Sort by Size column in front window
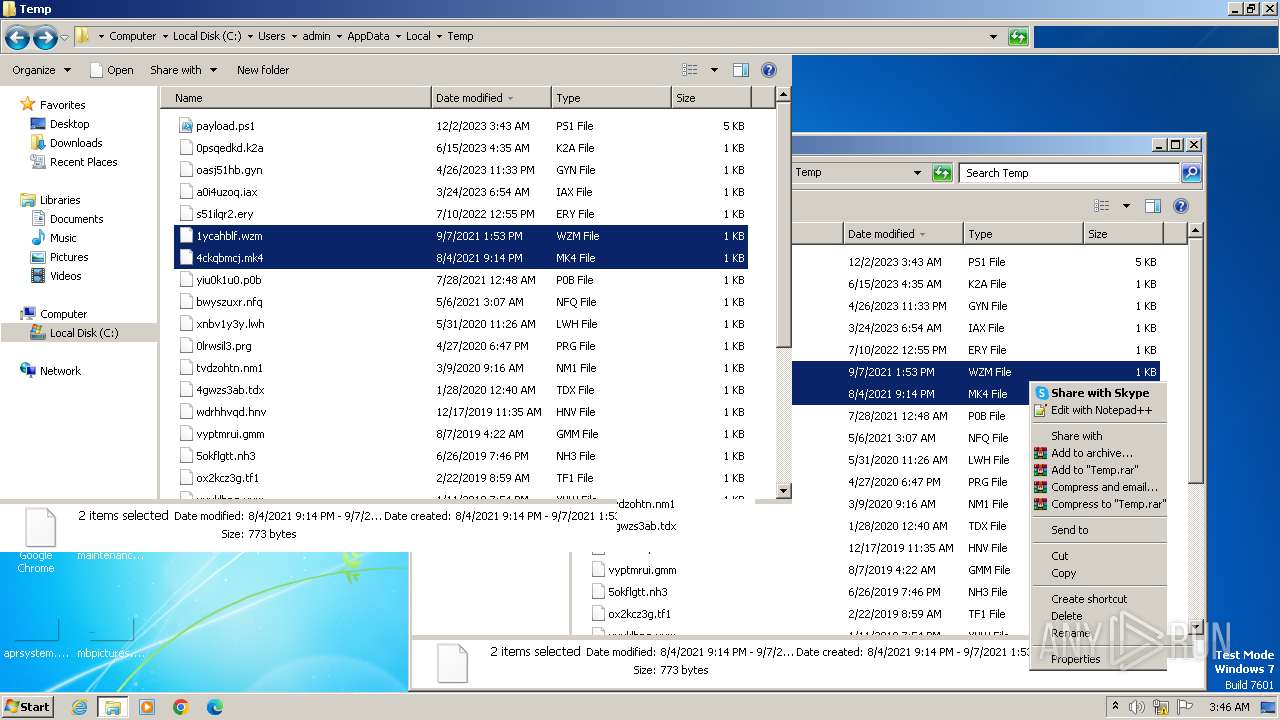 click(711, 98)
